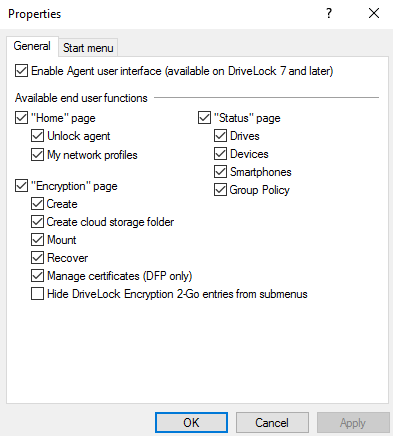Toggle the Group Policy checkbox
Viewport: 393px width, 436px height.
pos(220,190)
